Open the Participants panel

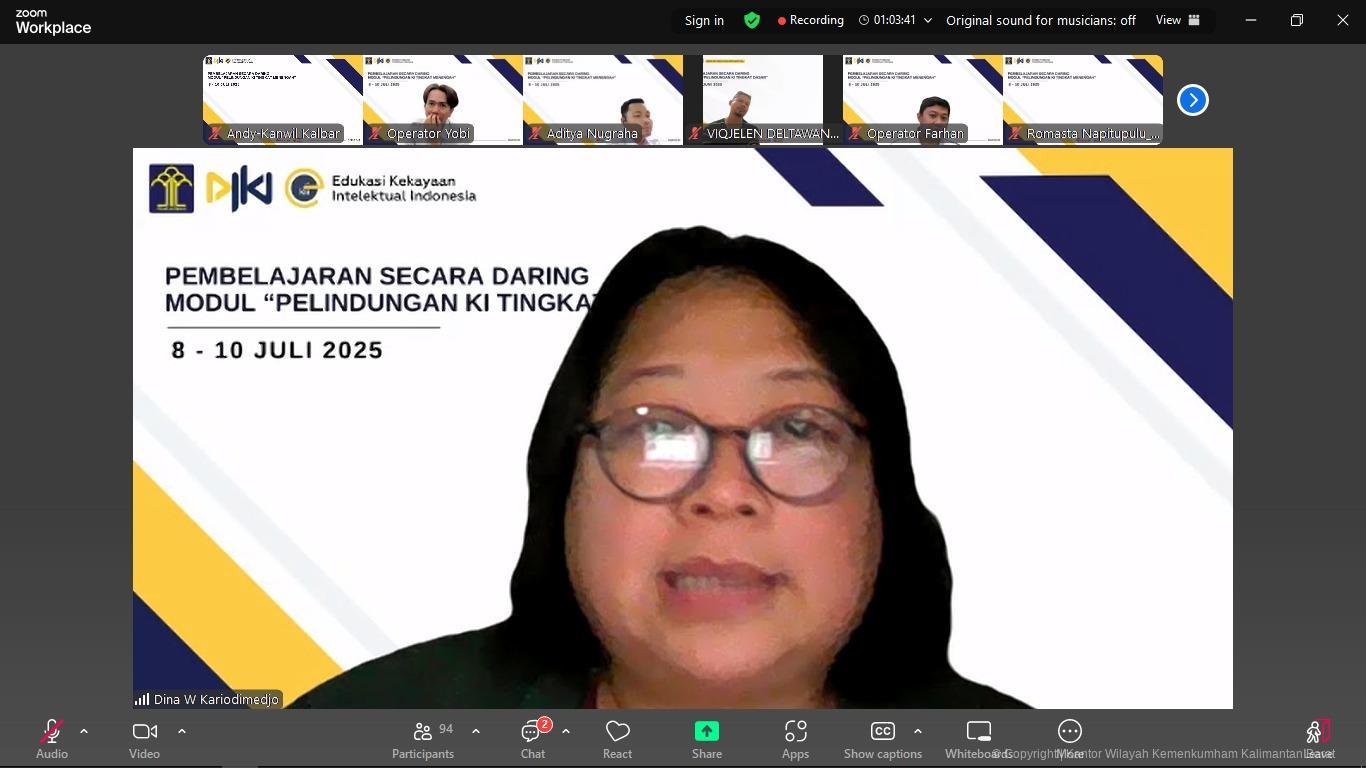click(423, 740)
